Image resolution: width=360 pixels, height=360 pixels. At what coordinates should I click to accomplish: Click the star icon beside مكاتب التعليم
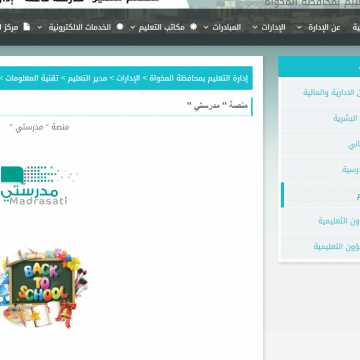tap(193, 27)
